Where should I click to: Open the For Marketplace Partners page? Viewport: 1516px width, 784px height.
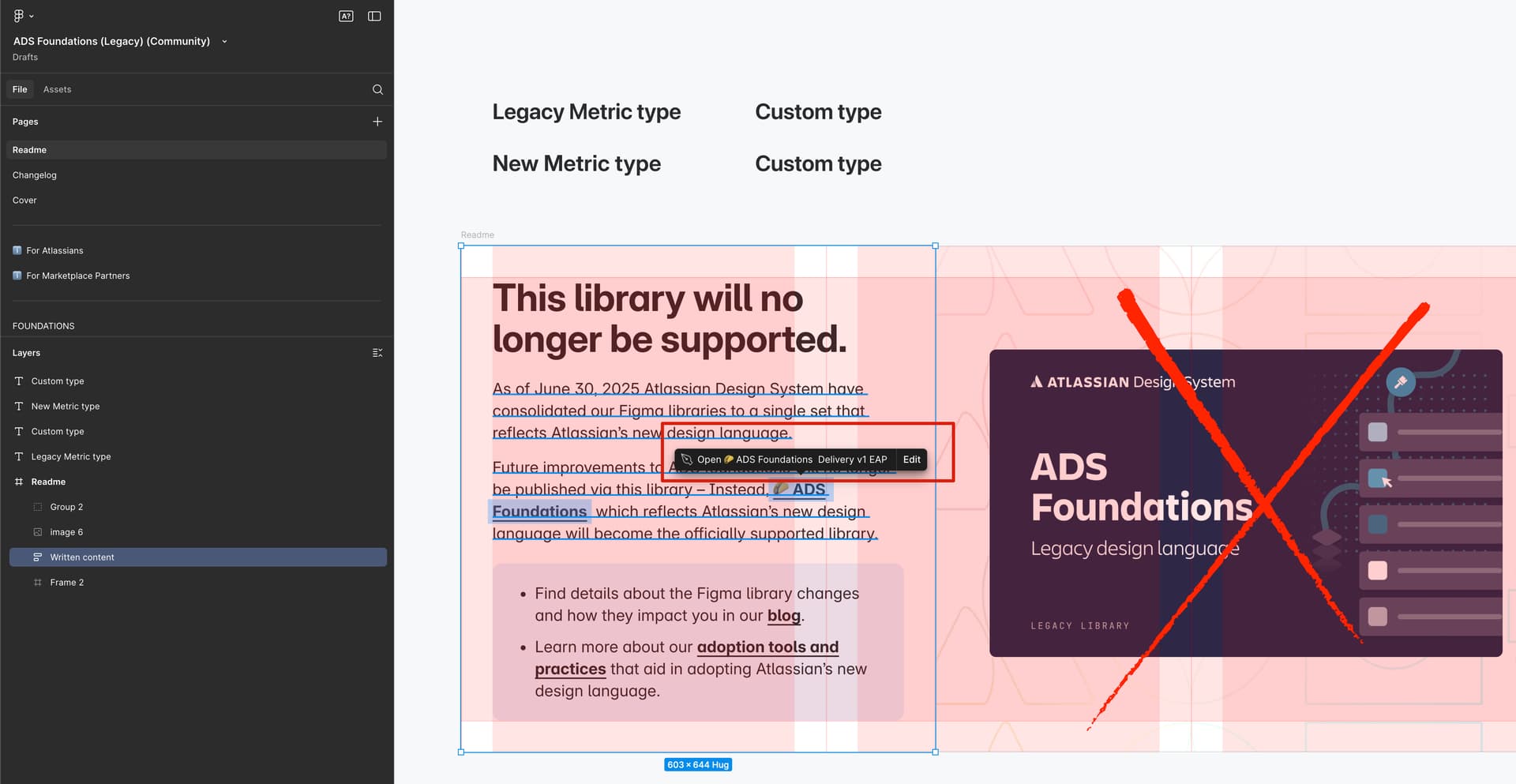pos(197,276)
